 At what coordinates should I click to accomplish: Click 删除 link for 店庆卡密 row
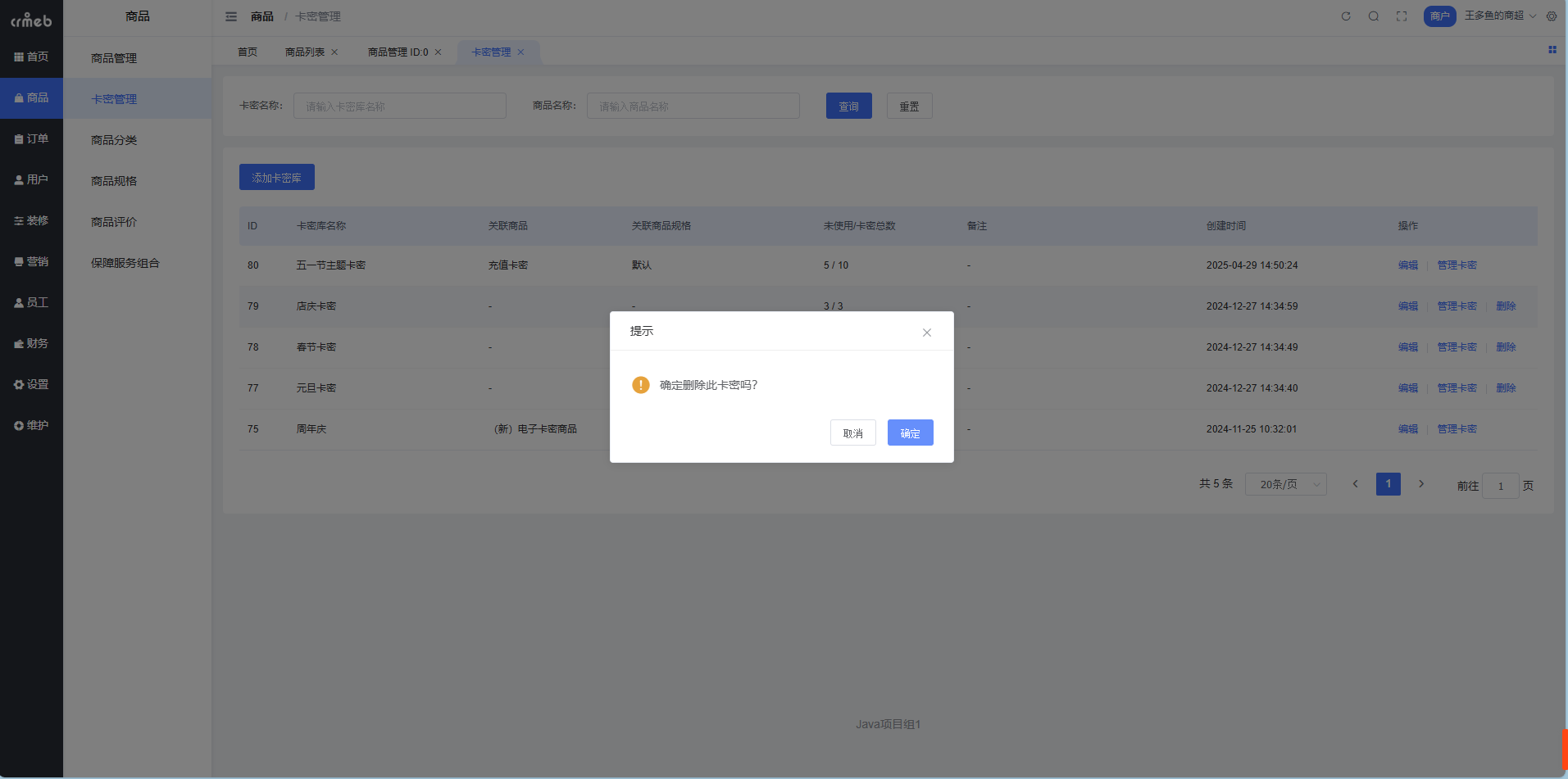point(1506,306)
